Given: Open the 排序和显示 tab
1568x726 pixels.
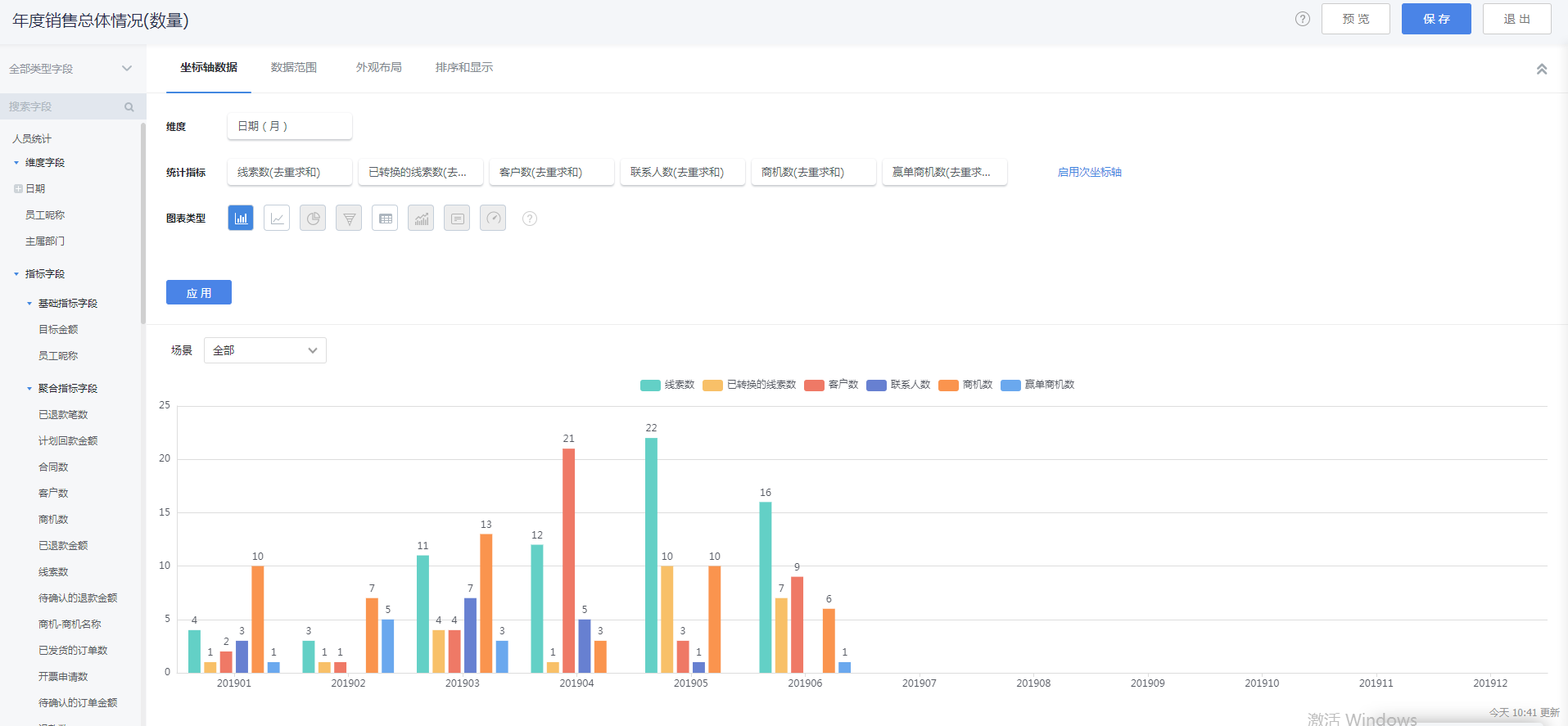Looking at the screenshot, I should coord(463,68).
